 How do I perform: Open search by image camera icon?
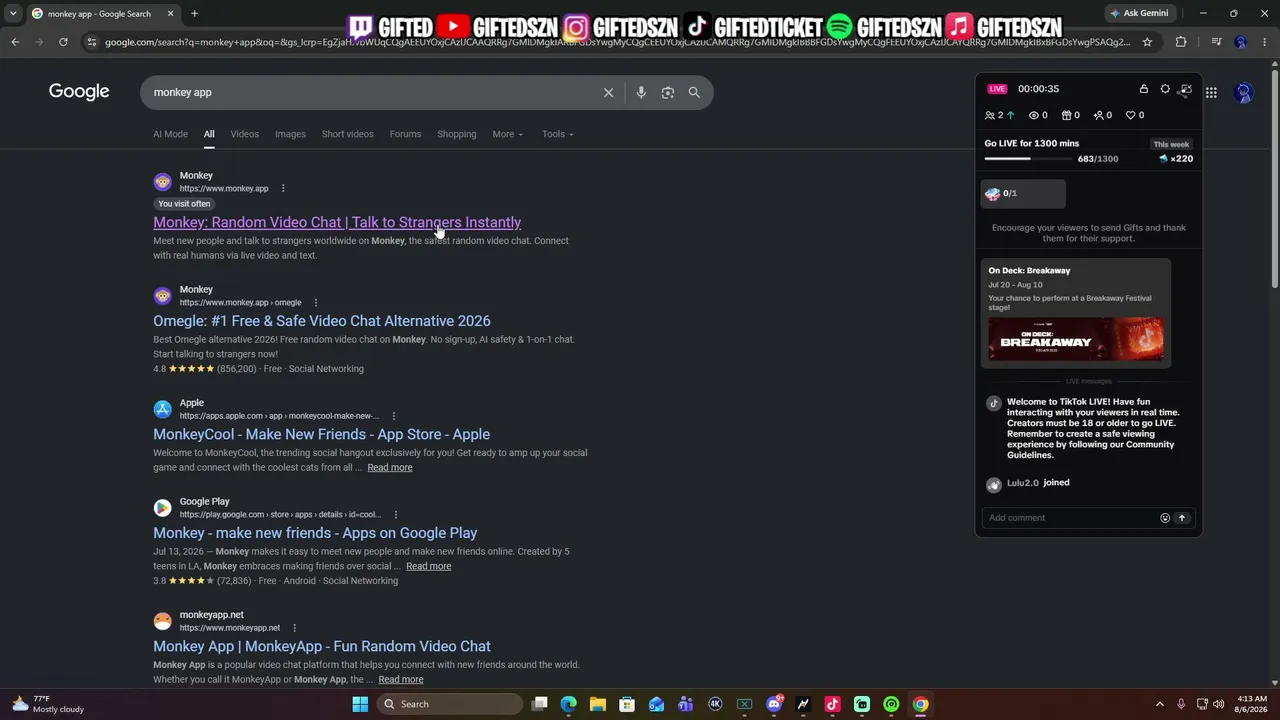pos(668,93)
